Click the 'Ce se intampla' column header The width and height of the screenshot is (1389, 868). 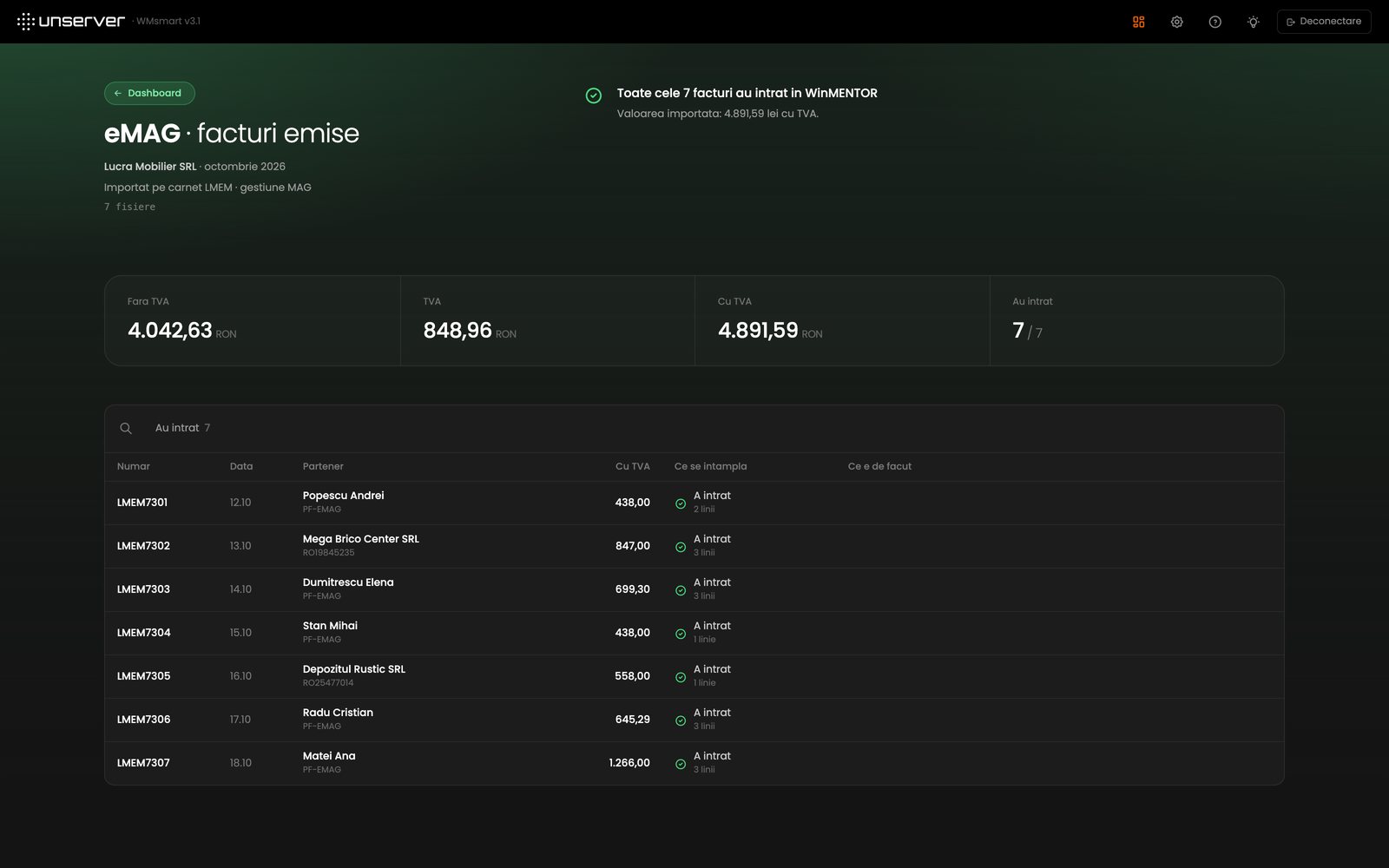[710, 466]
